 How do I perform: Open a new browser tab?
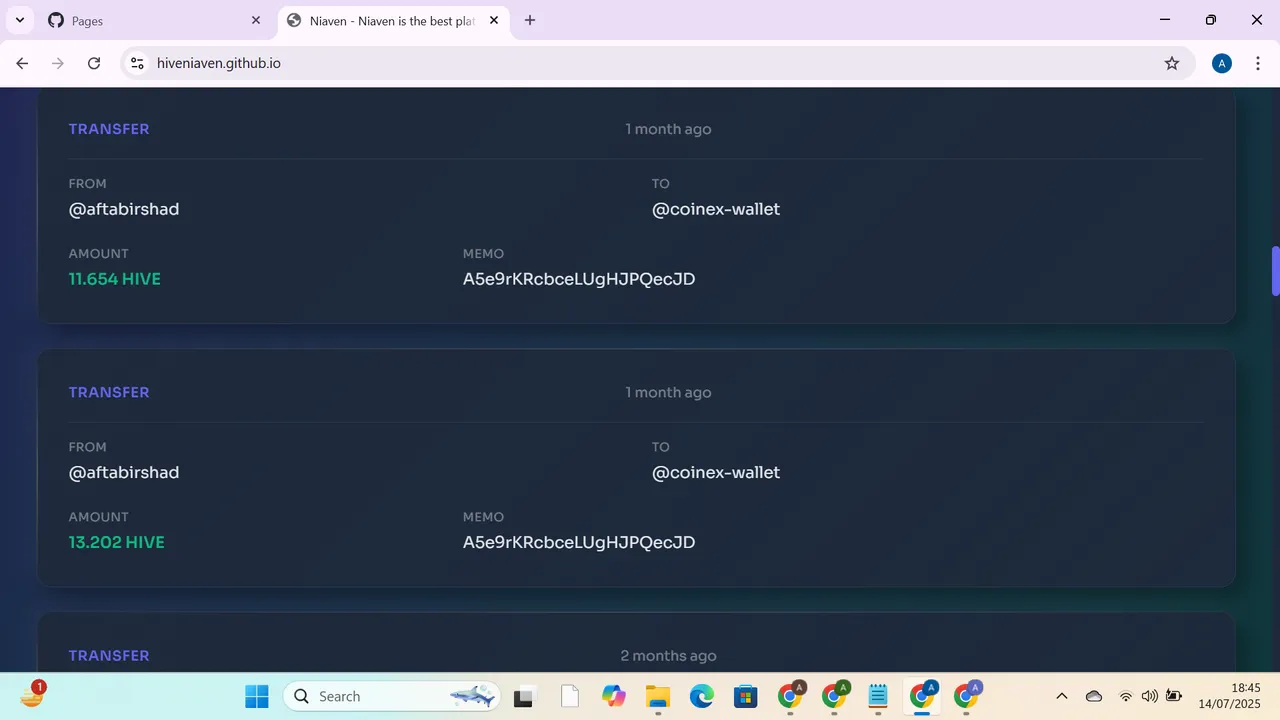coord(530,20)
